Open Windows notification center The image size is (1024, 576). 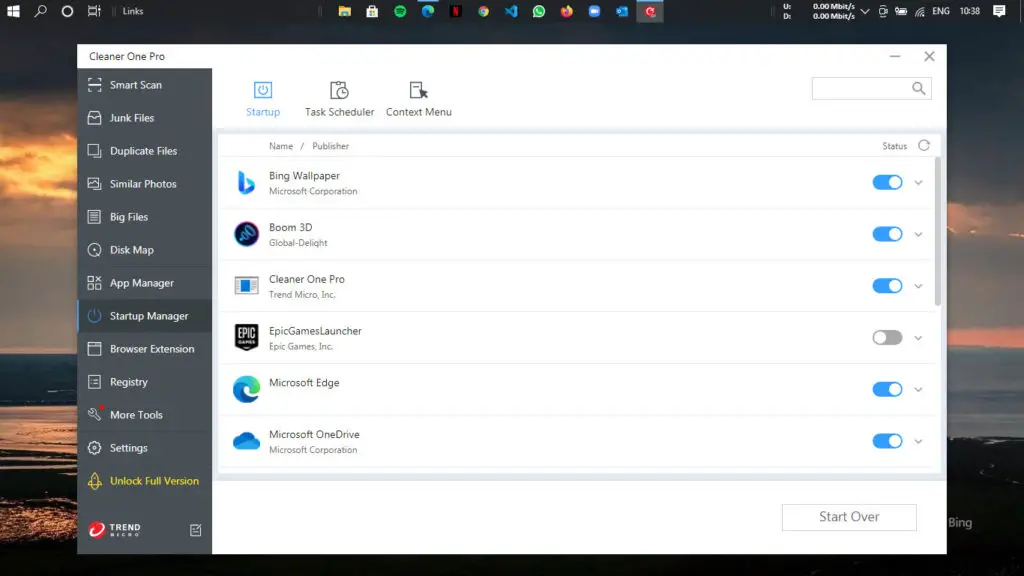[999, 11]
